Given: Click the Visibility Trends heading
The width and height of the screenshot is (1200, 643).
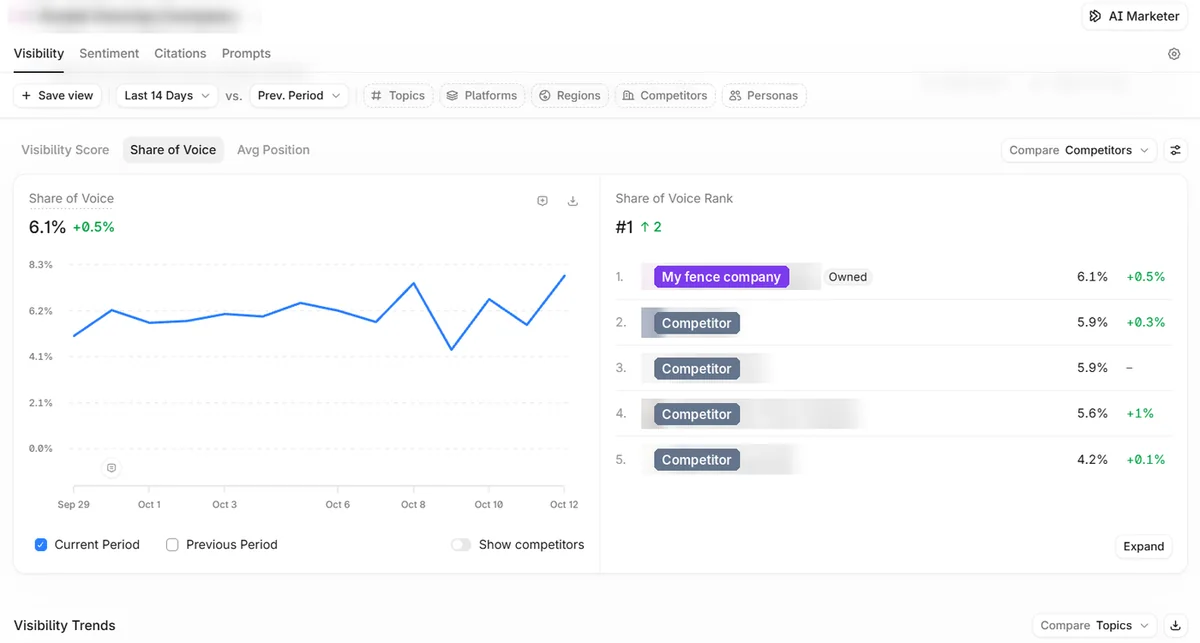Looking at the screenshot, I should [65, 626].
